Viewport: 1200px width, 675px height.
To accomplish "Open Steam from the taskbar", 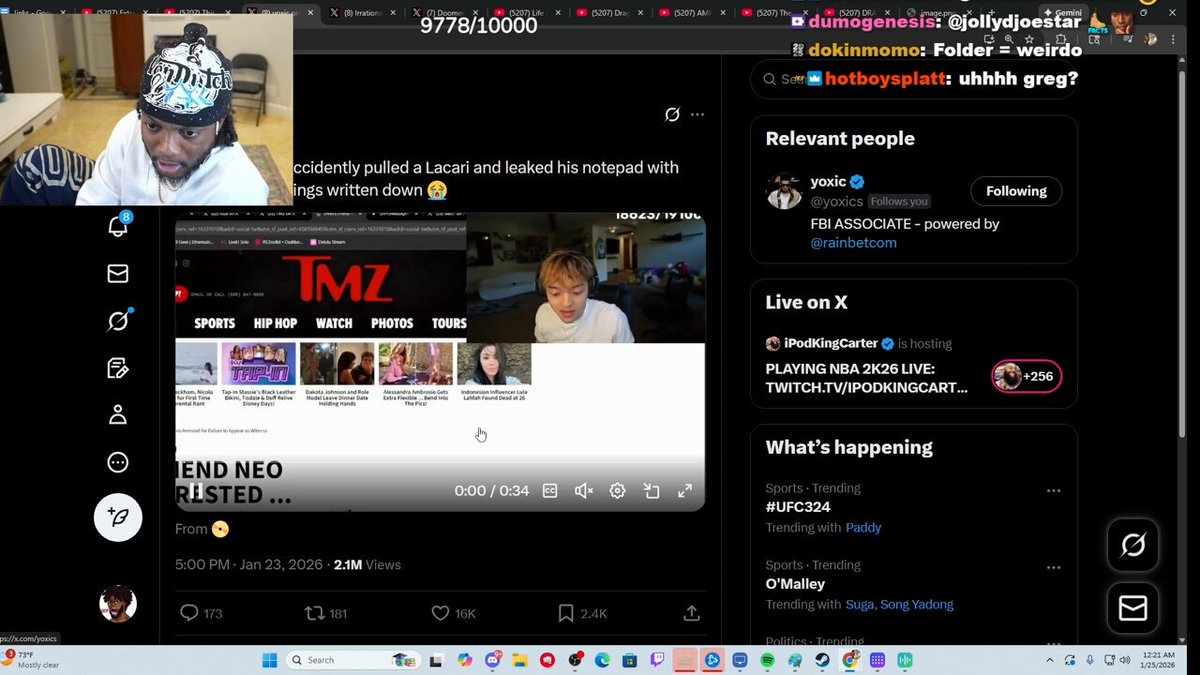I will 822,660.
